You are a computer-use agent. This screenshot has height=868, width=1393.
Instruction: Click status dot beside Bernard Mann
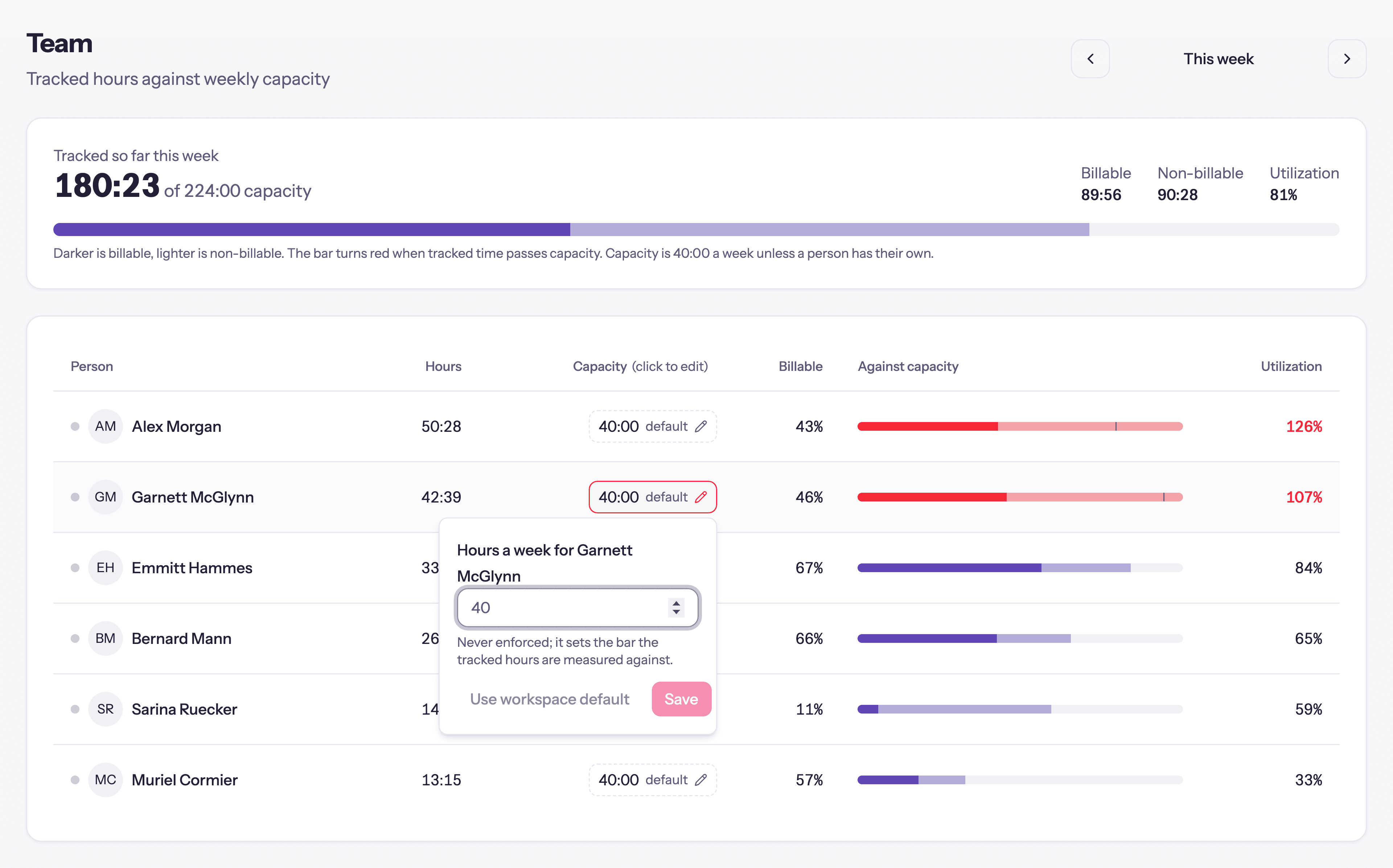pos(75,638)
